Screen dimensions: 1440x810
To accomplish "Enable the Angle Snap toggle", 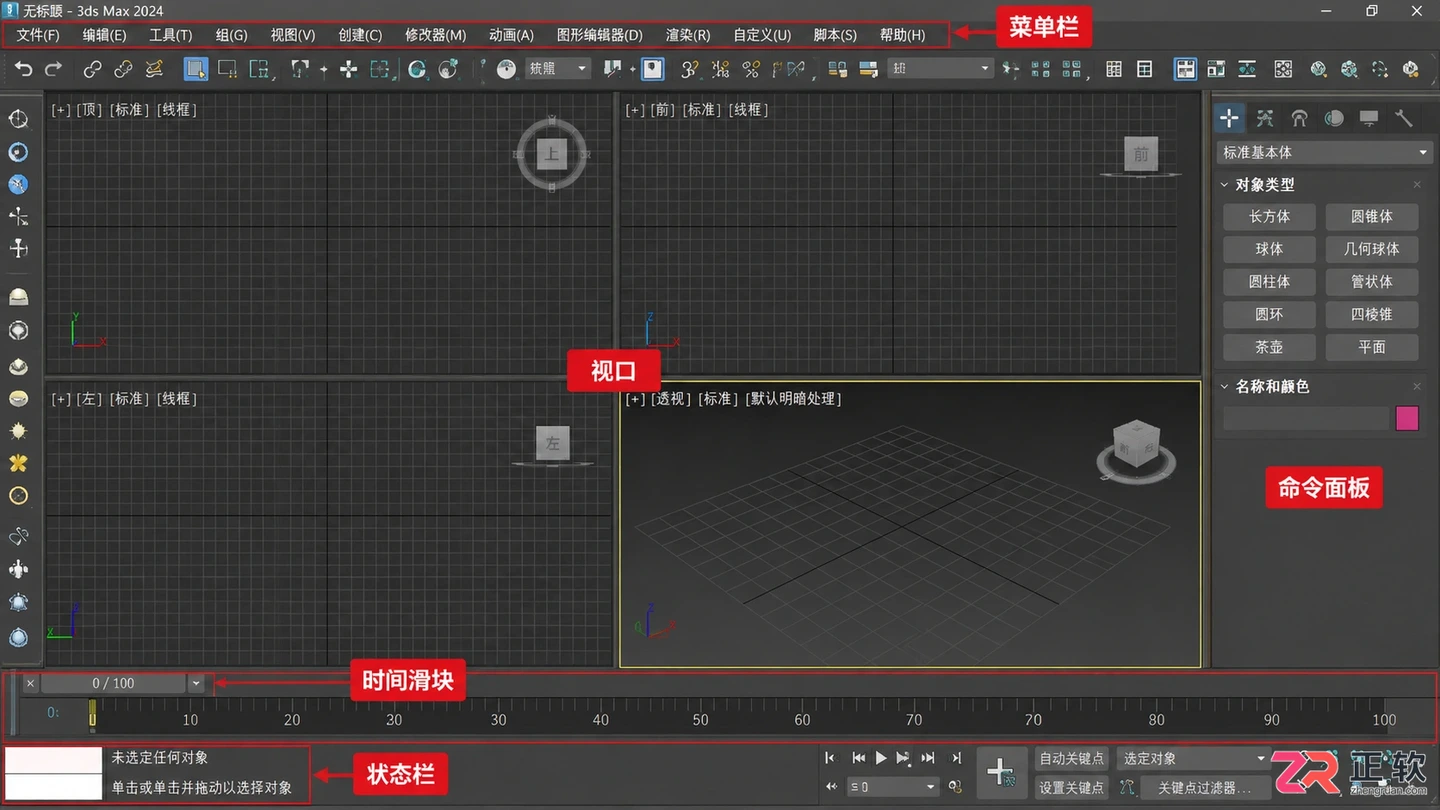I will [720, 69].
